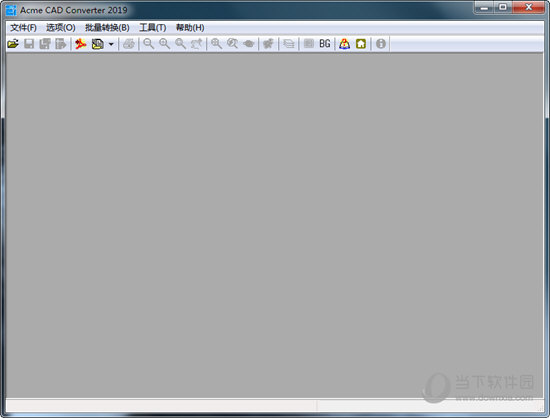The width and height of the screenshot is (550, 418).
Task: Open the 文件(F) menu
Action: 24,27
